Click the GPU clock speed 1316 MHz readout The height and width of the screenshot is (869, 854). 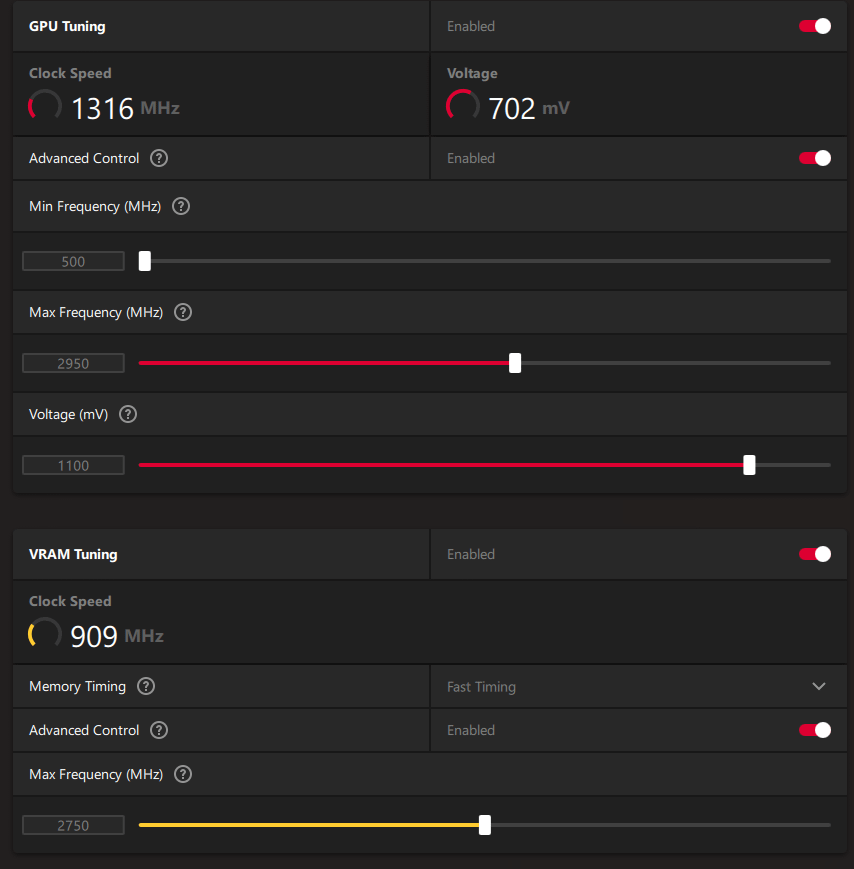coord(126,108)
